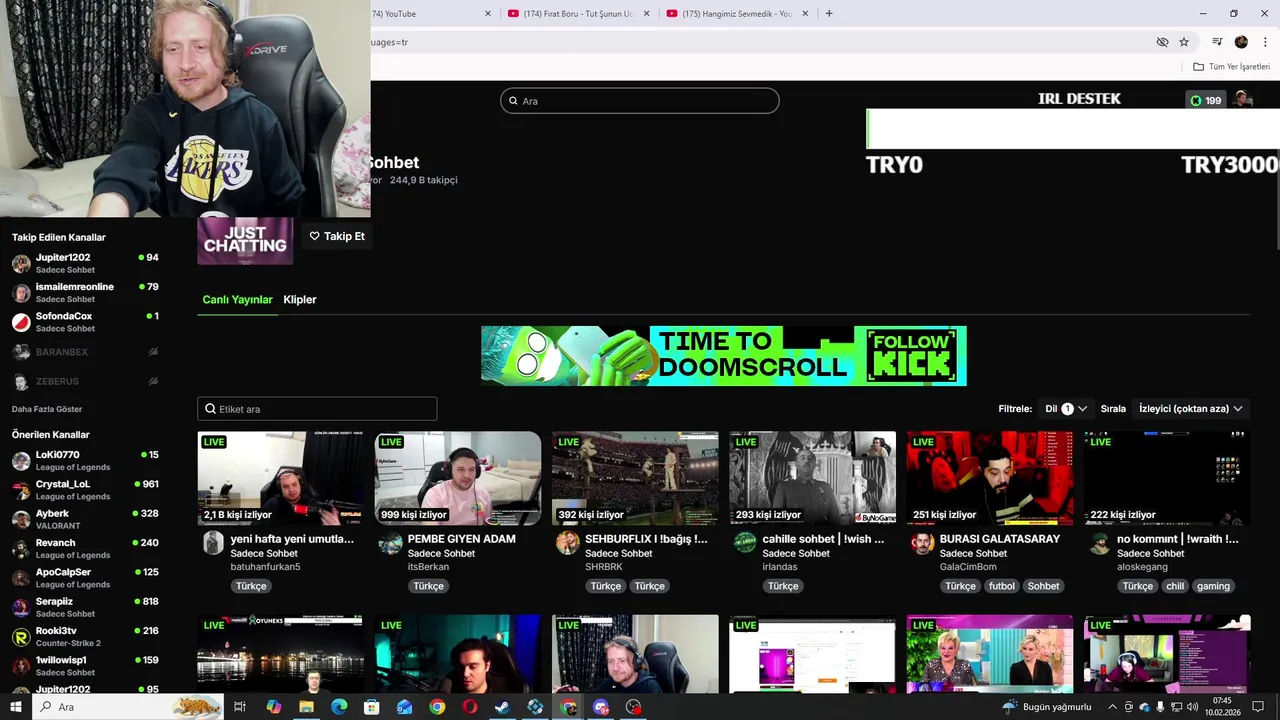
Task: Open a new browser tab with plus
Action: [829, 13]
